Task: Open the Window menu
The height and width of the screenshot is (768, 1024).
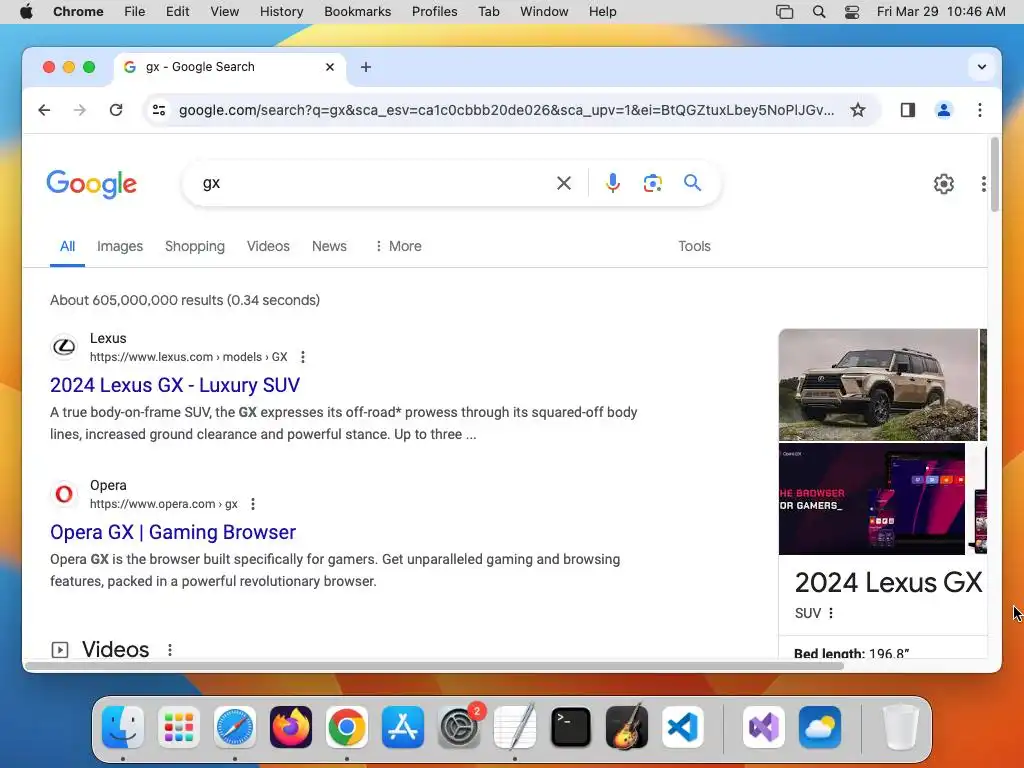Action: point(544,12)
